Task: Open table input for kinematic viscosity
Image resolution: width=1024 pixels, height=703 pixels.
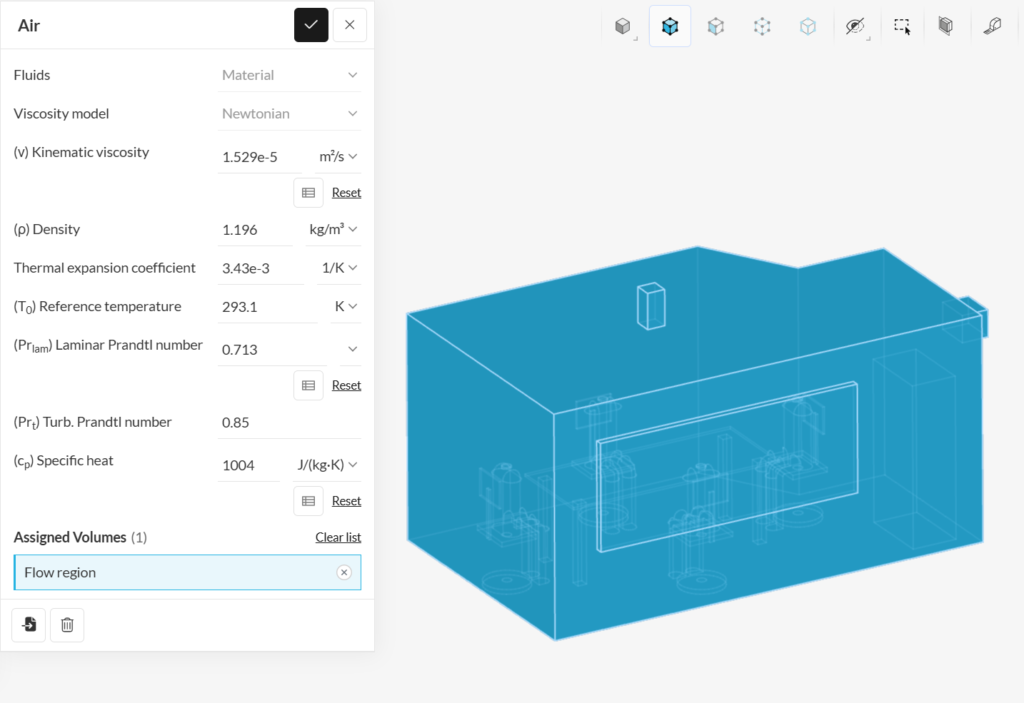Action: pos(308,193)
